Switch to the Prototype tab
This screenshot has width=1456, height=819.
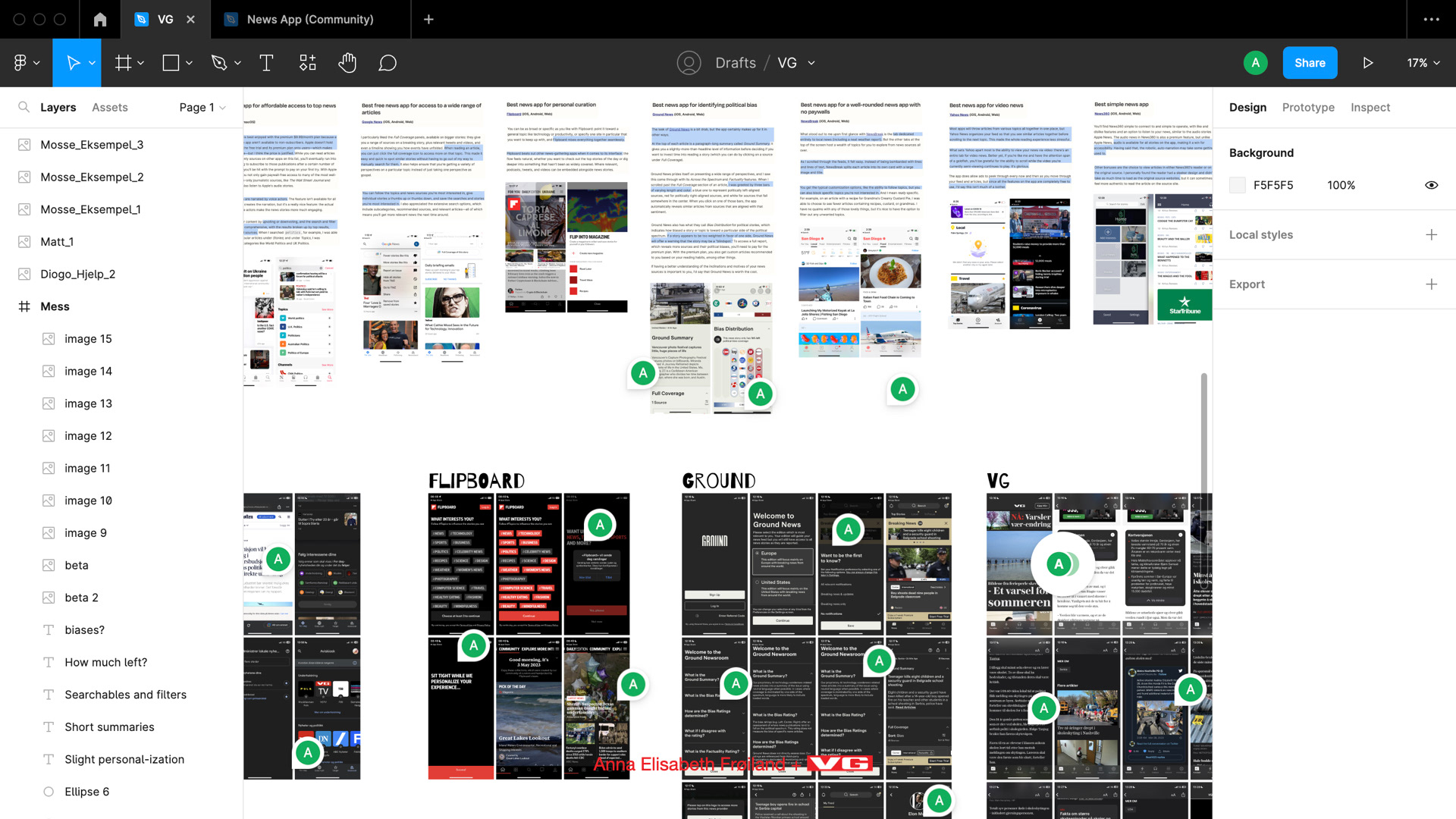[1308, 108]
